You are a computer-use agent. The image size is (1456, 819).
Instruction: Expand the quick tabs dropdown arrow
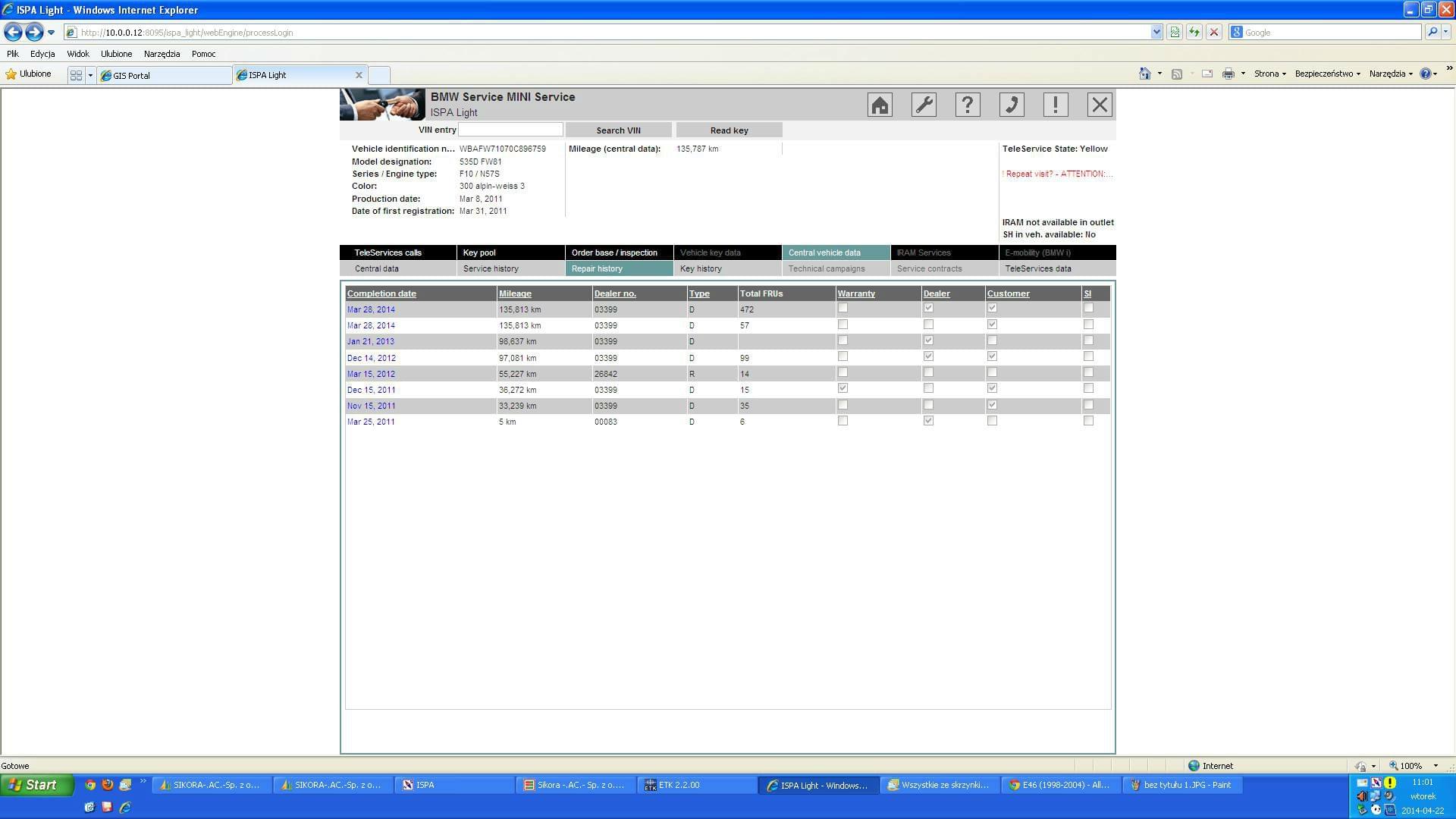click(90, 75)
